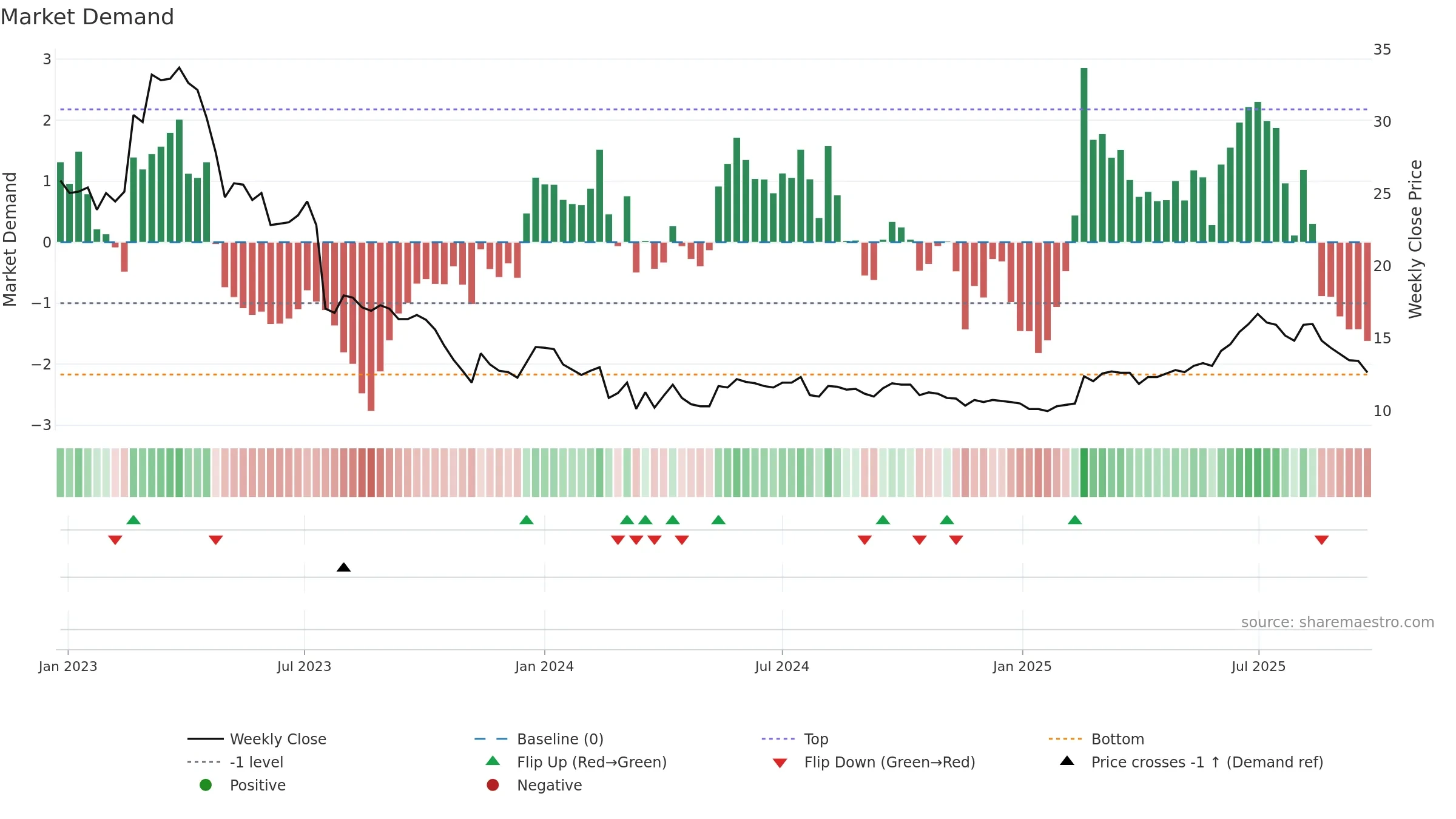Image resolution: width=1456 pixels, height=819 pixels.
Task: Click the '30' tick on price axis
Action: click(1383, 122)
